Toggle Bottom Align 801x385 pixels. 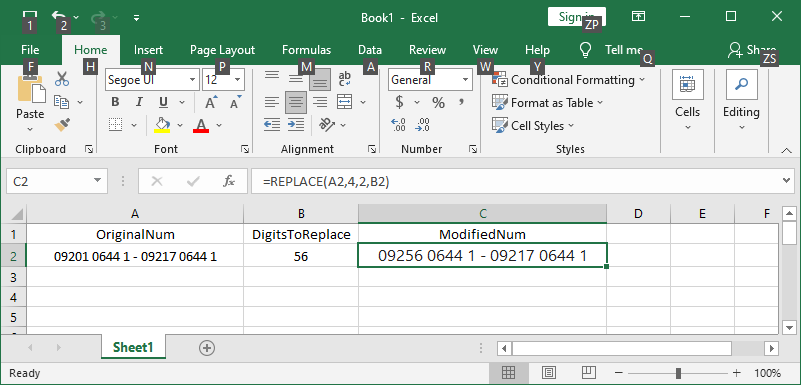[320, 79]
